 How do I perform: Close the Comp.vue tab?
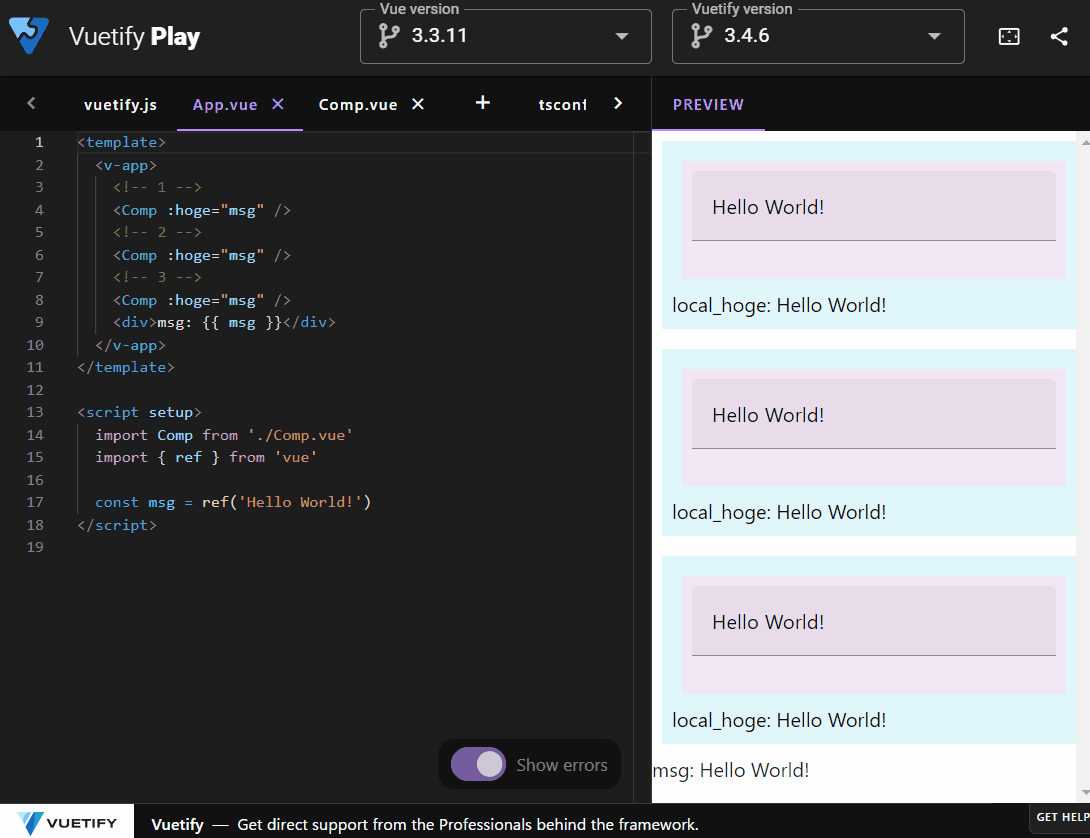click(x=417, y=102)
